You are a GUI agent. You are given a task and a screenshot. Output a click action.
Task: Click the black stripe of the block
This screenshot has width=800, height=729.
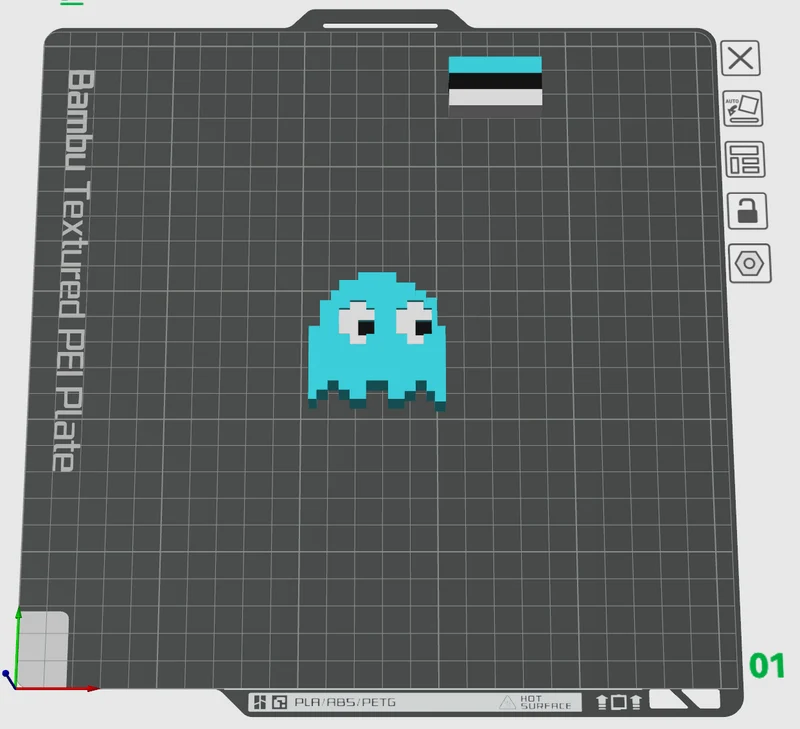[495, 81]
